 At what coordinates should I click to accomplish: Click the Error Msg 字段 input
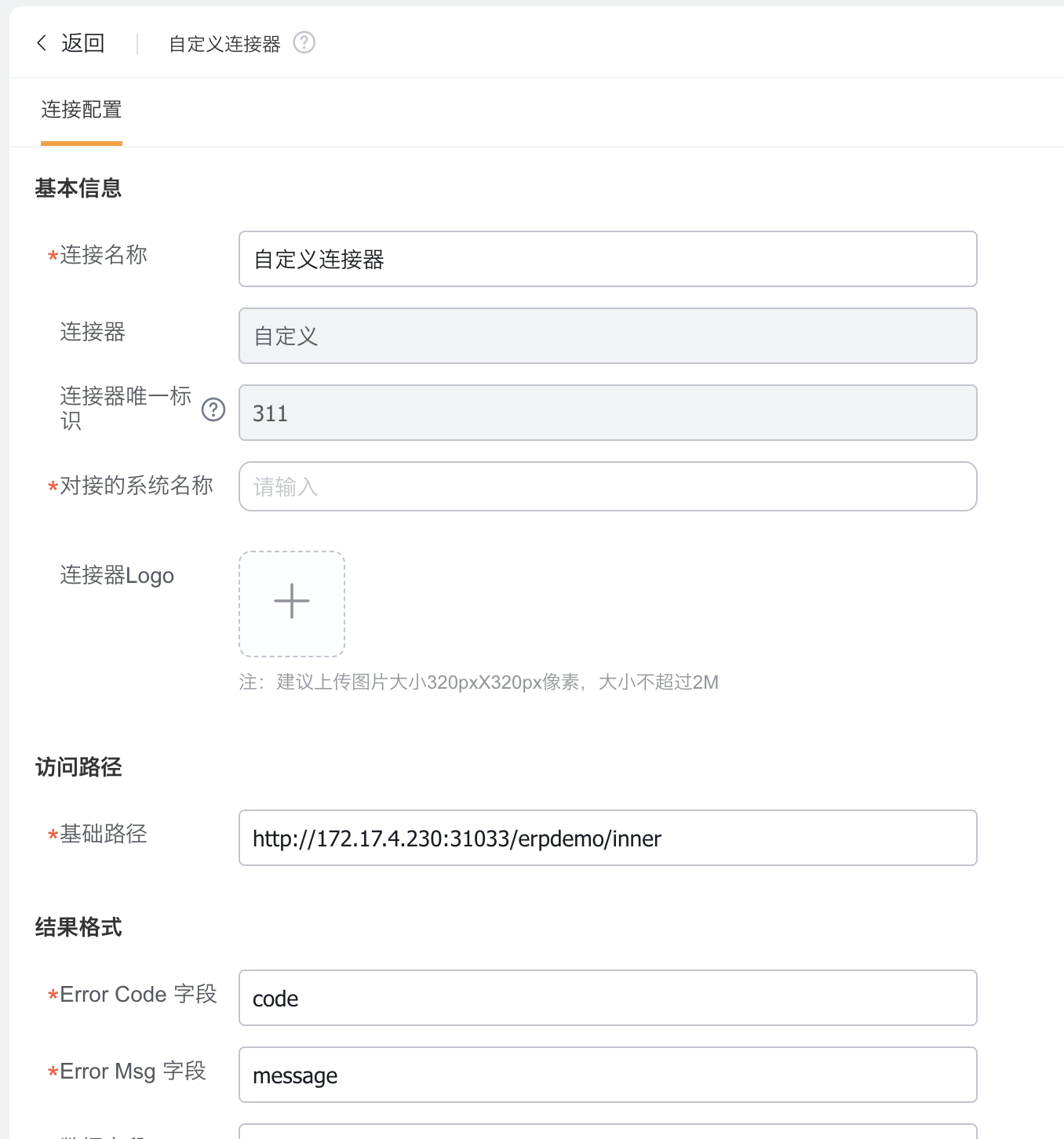coord(607,1075)
